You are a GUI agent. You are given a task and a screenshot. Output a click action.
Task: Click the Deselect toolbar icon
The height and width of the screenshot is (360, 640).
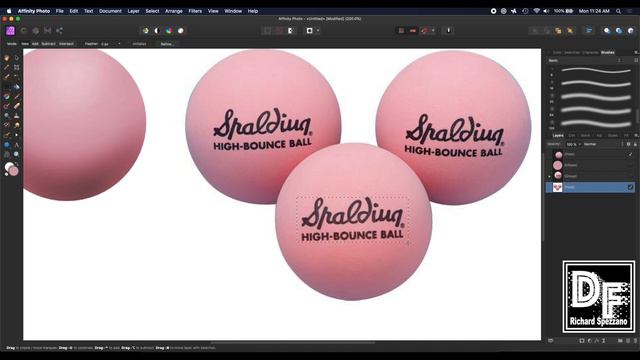tap(279, 31)
